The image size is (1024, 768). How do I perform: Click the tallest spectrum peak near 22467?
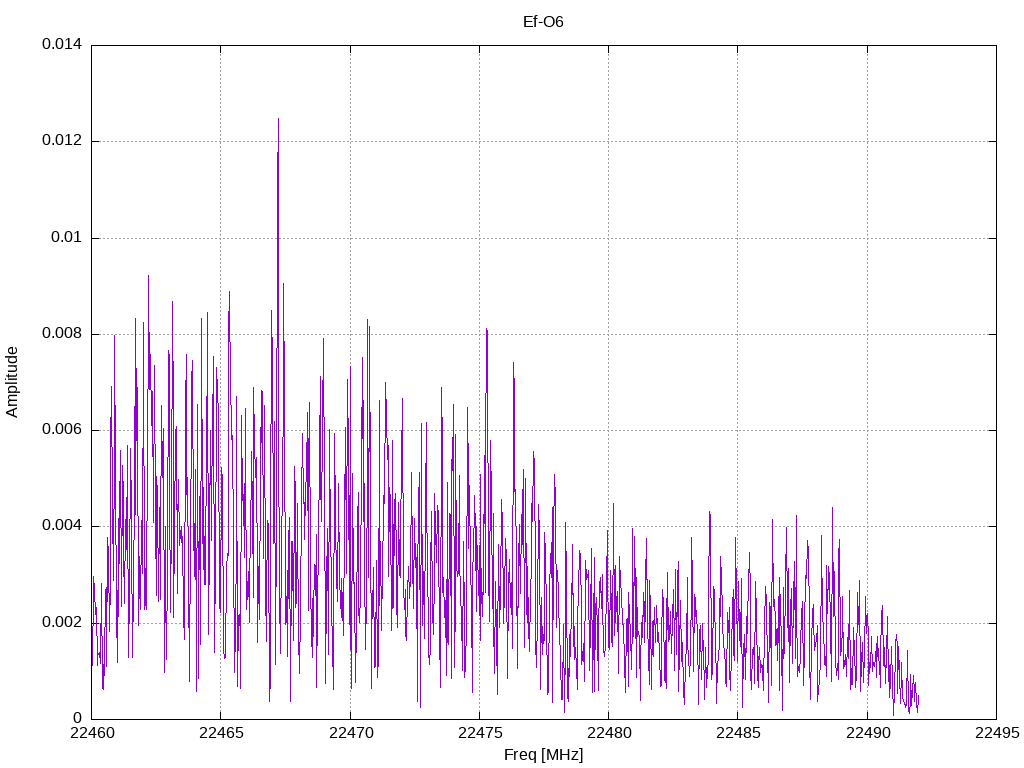pos(278,120)
